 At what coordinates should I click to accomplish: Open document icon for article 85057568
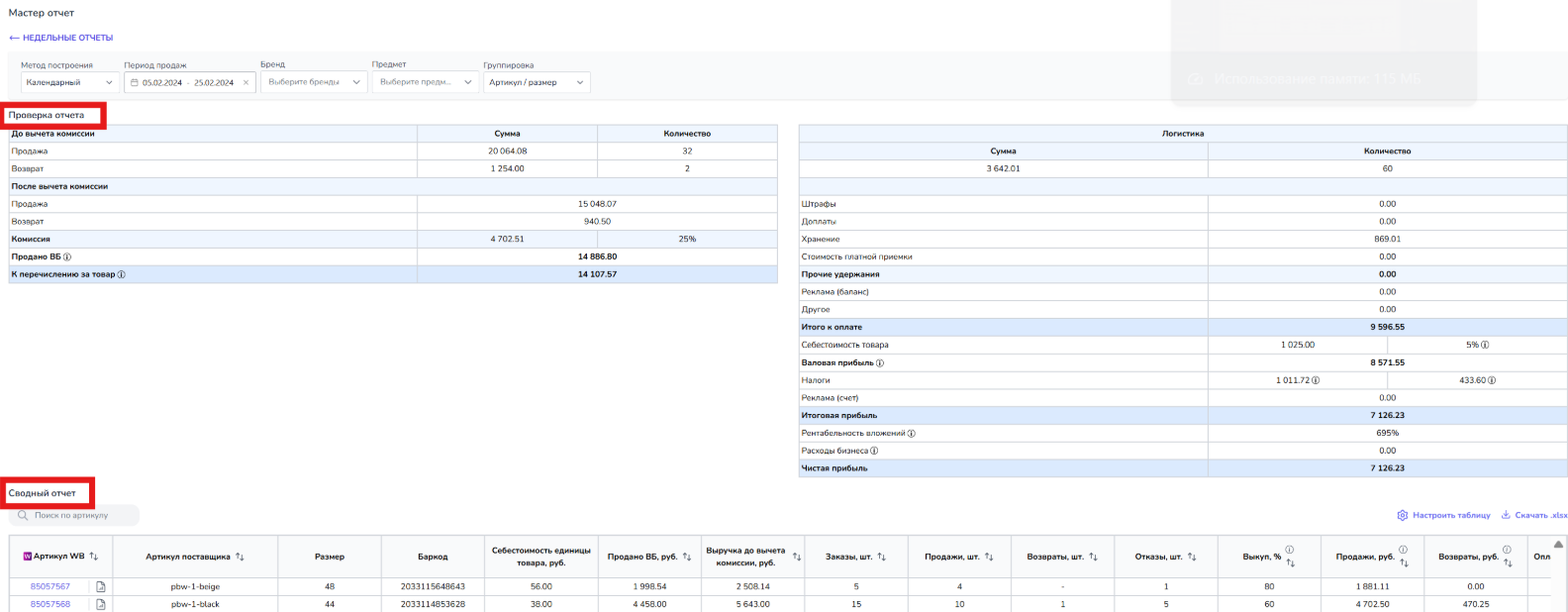point(100,604)
